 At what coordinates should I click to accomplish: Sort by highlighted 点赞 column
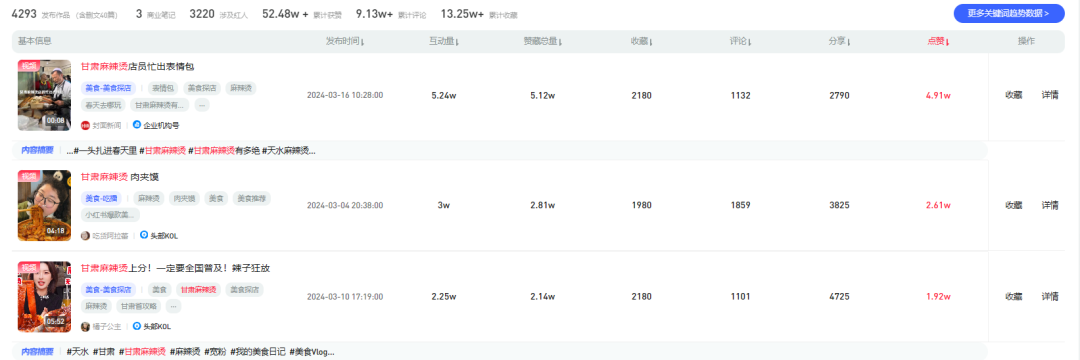coord(938,41)
